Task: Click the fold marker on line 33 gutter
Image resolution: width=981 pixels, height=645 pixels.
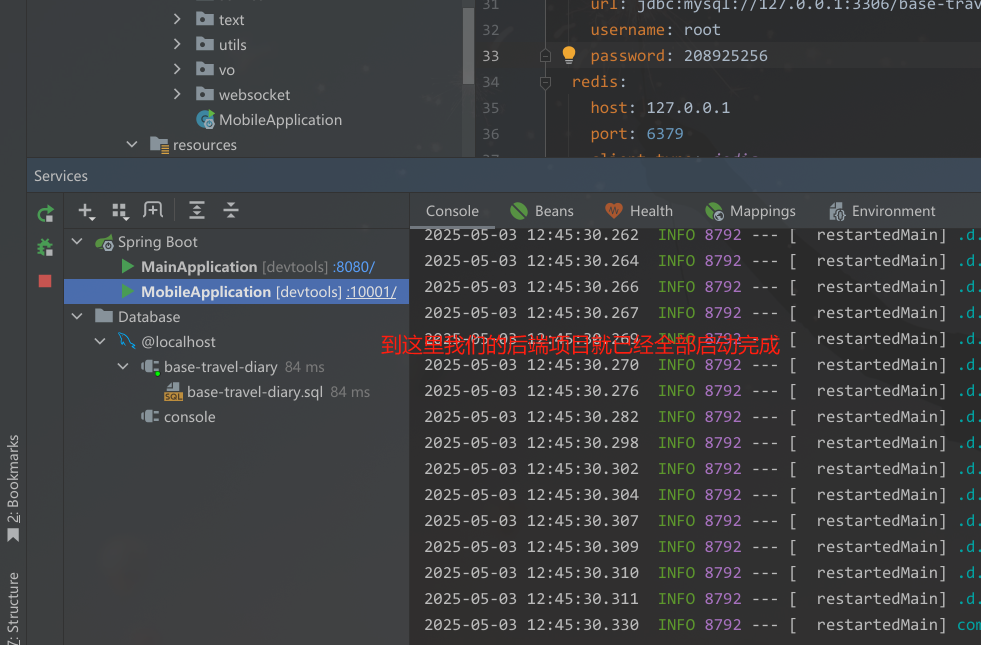Action: (x=546, y=56)
